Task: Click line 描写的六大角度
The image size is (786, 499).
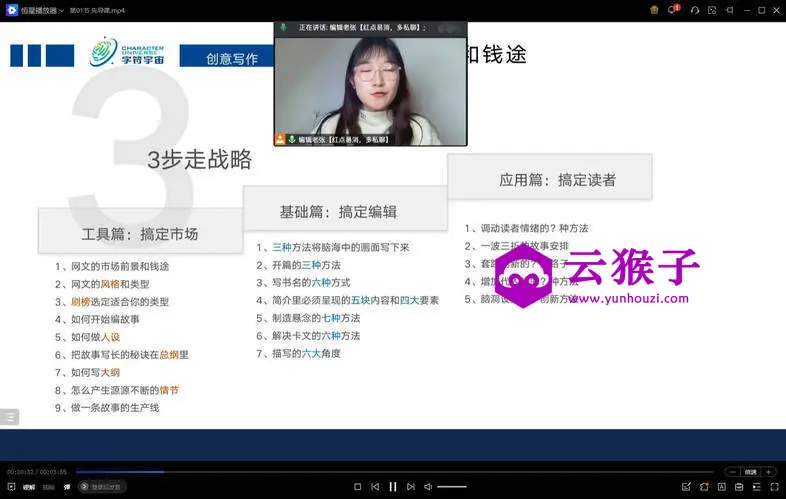Action: tap(298, 354)
